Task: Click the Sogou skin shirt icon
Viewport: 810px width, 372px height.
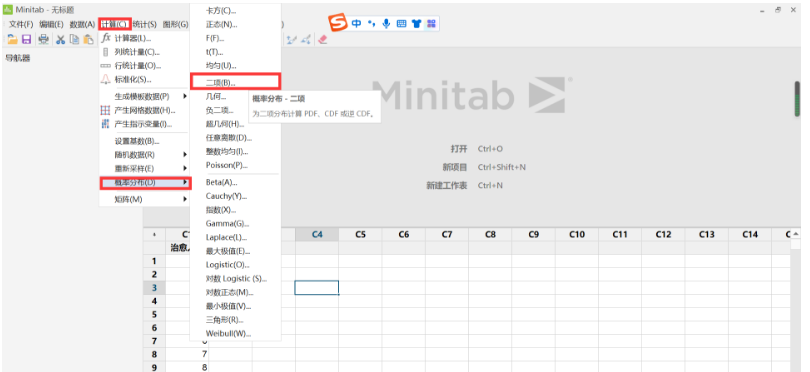Action: (x=416, y=24)
